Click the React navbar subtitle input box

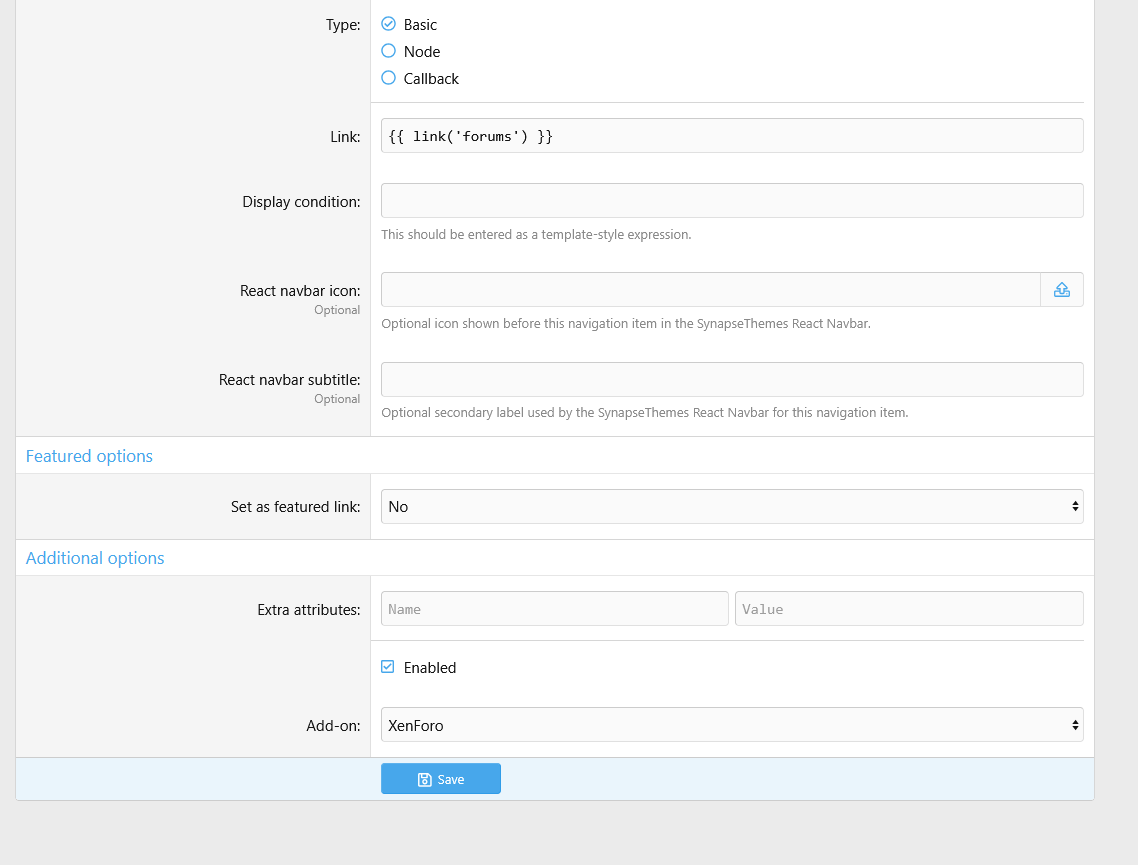click(731, 380)
